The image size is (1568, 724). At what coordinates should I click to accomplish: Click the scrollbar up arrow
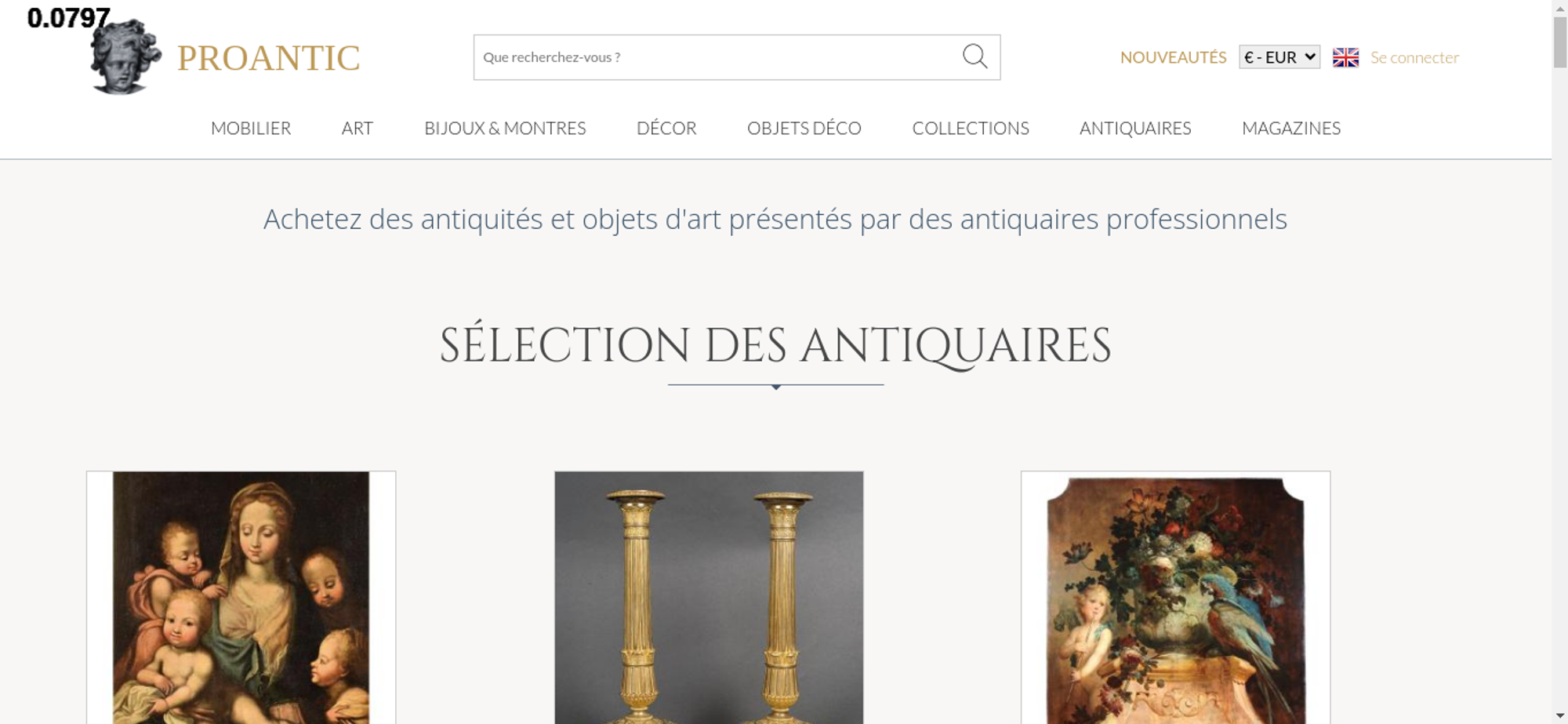1559,8
